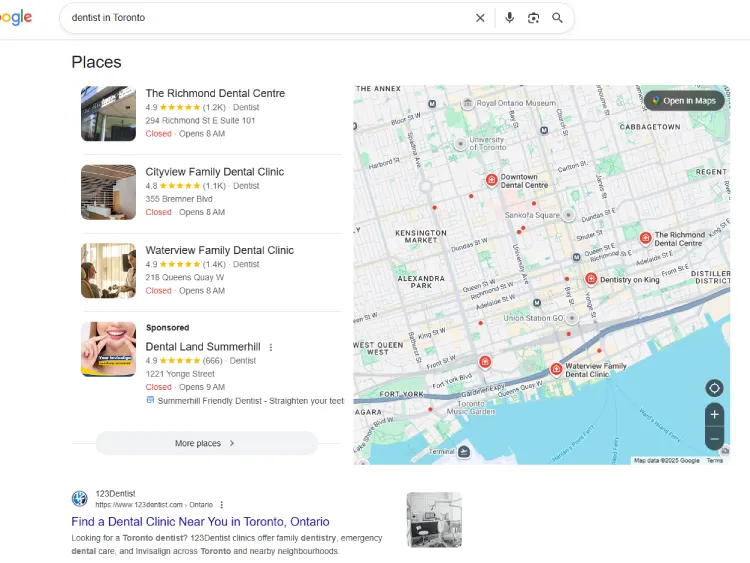750x563 pixels.
Task: Click the Opens 9 AM text
Action: click(202, 387)
